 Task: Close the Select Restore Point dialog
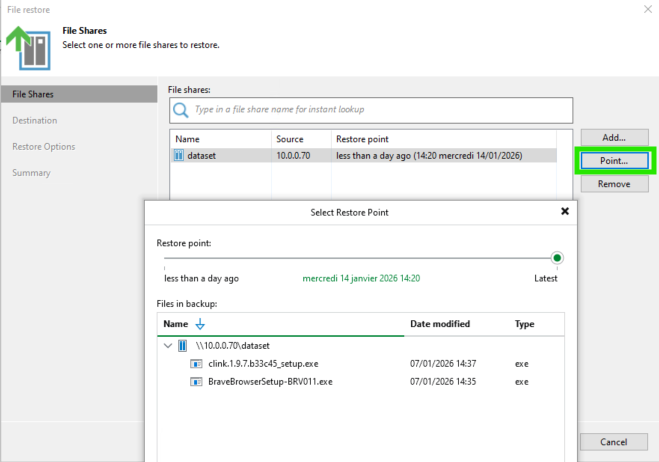[565, 212]
